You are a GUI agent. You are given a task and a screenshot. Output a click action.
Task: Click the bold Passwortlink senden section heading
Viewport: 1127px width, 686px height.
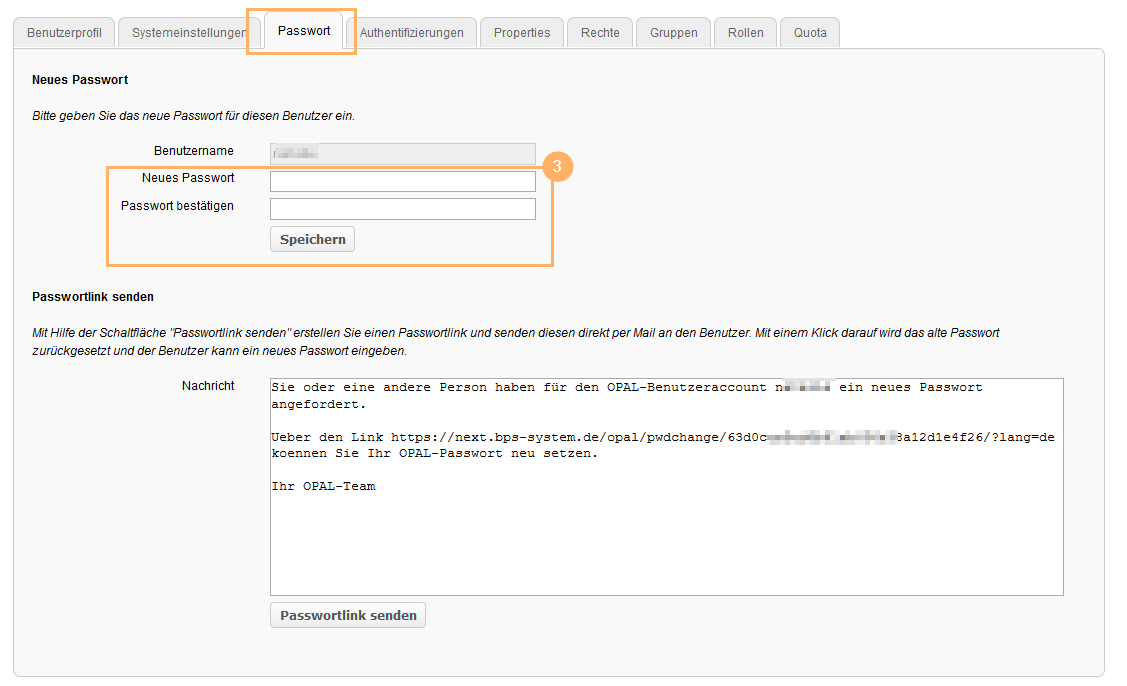click(93, 297)
